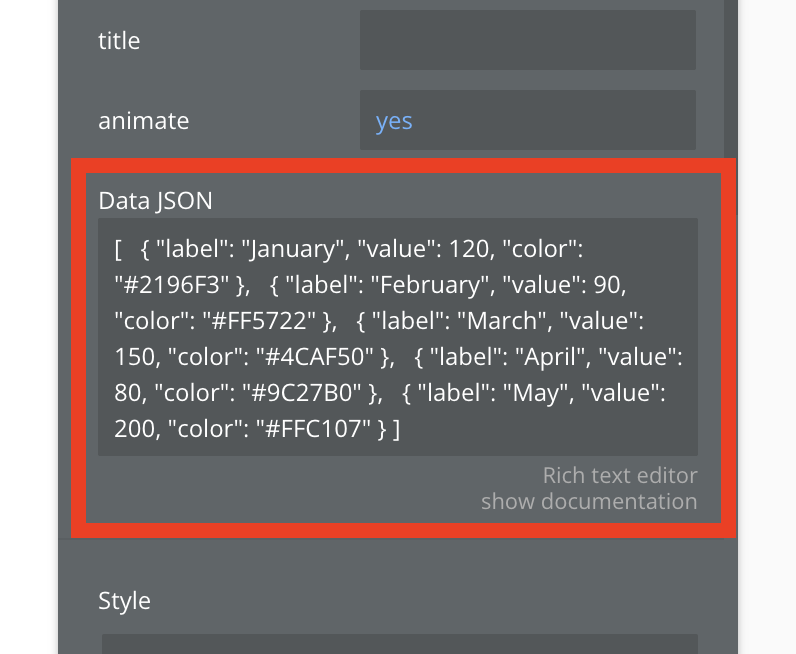Click the title input field
796x654 pixels.
(x=527, y=41)
